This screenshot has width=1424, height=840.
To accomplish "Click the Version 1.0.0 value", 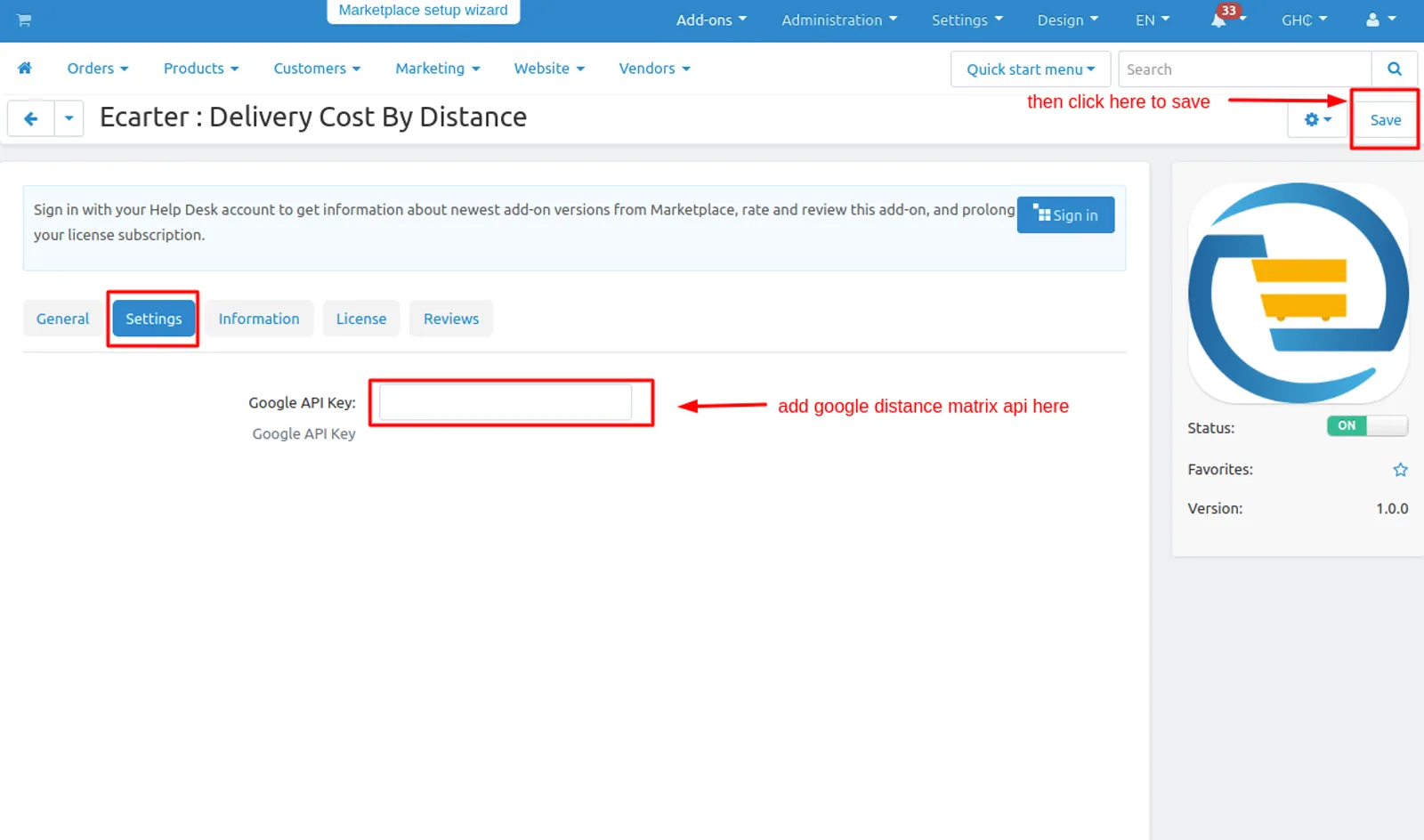I will point(1392,509).
